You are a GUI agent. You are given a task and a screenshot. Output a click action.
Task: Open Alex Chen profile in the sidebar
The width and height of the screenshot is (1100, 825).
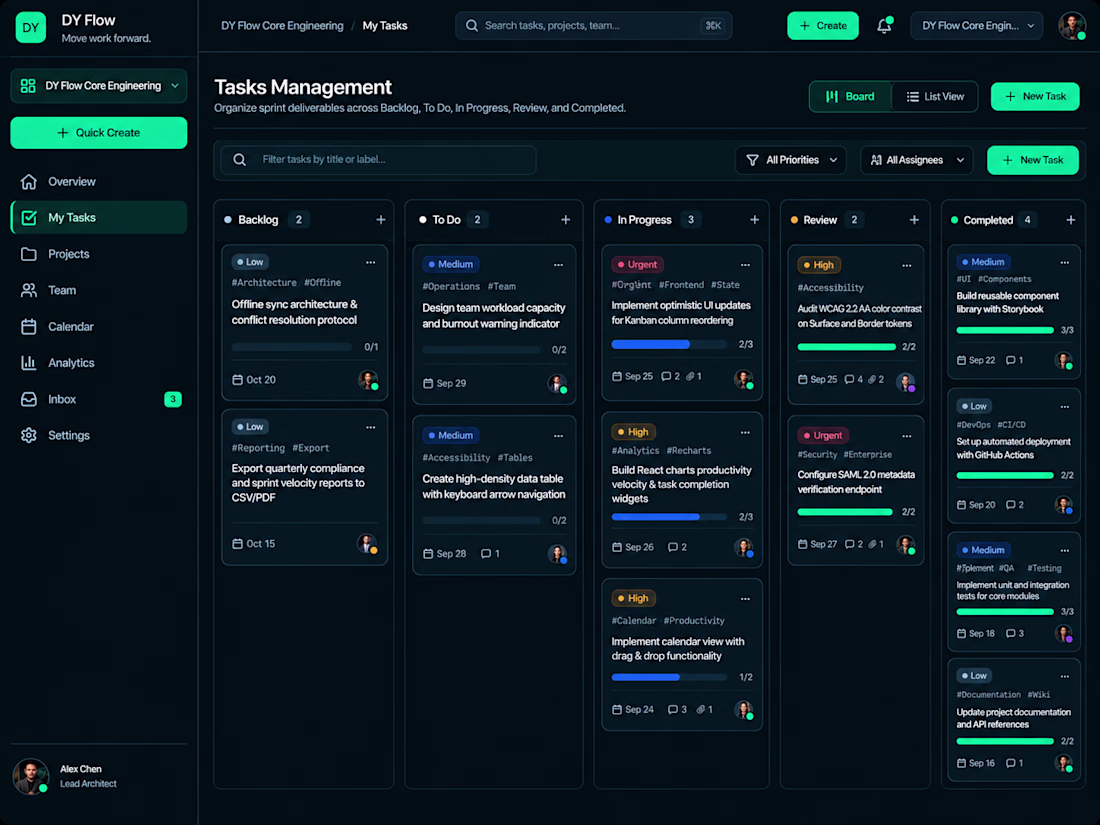[x=99, y=776]
